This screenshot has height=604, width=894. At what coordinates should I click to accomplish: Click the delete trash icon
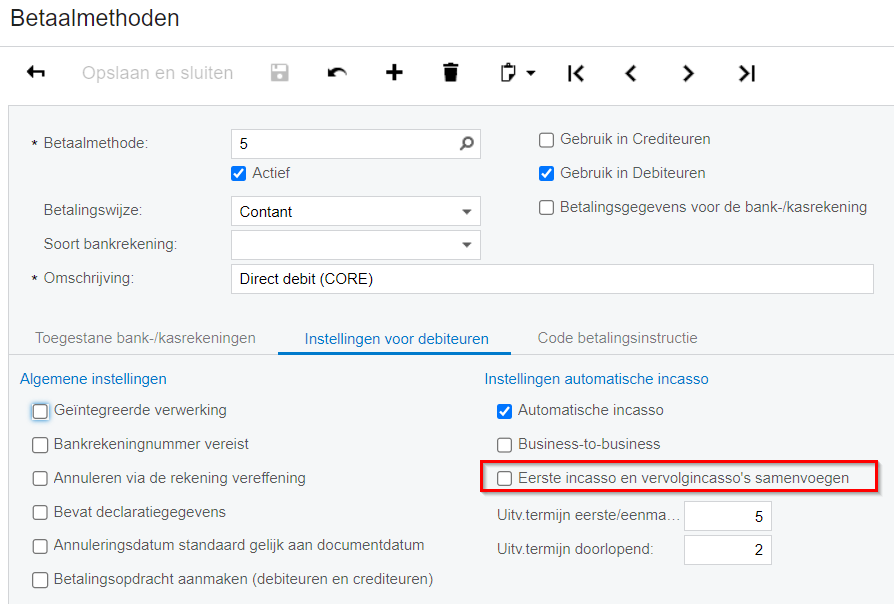(x=451, y=73)
